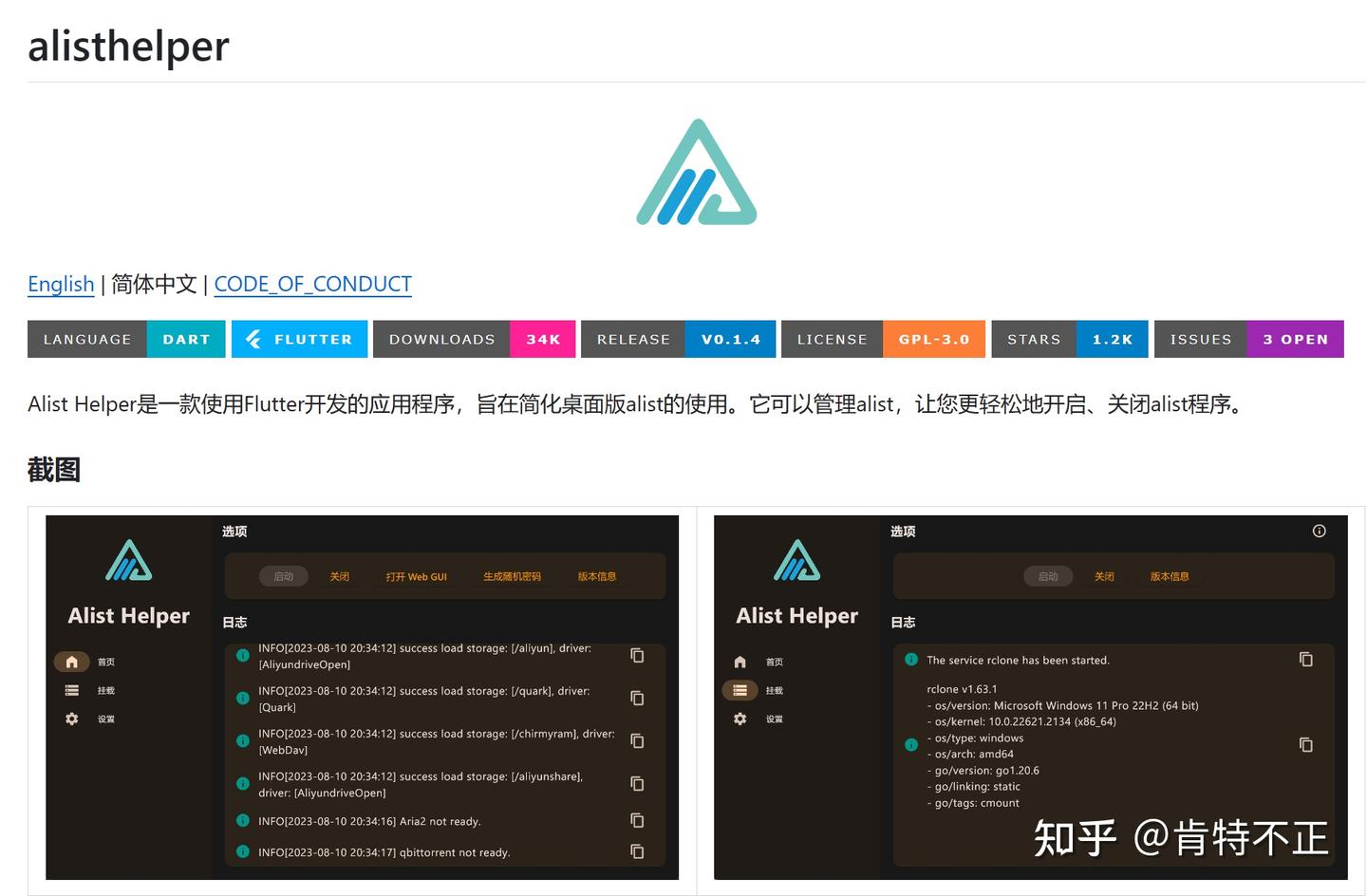
Task: Click the info icon at top-right corner
Action: [x=1319, y=532]
